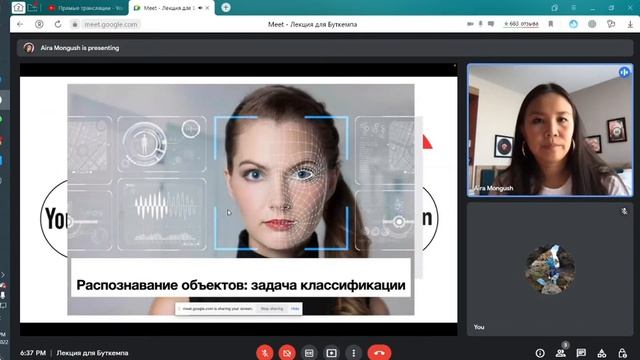Click the 6:37 PM clock in Meet

(33, 353)
